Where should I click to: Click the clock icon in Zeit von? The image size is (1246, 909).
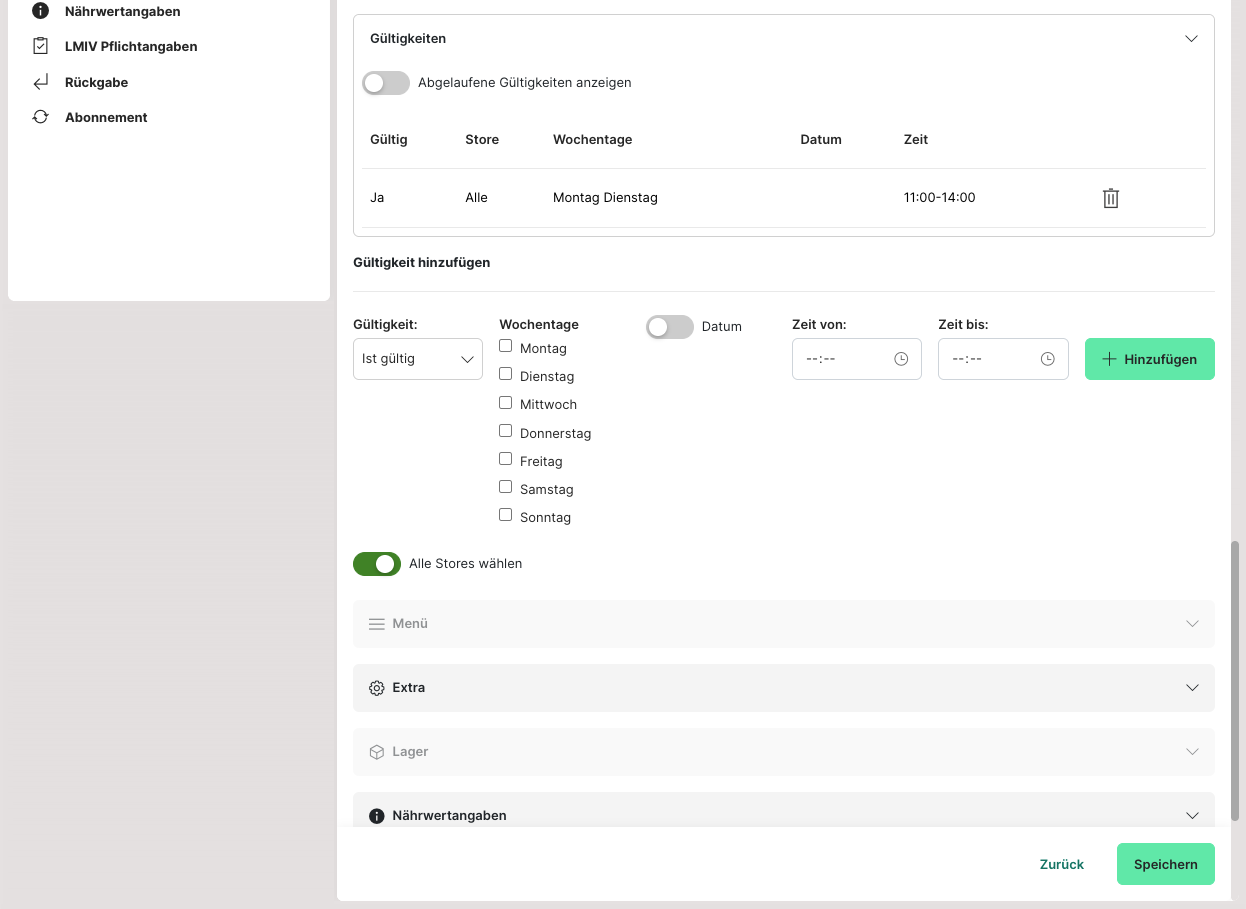click(x=901, y=359)
